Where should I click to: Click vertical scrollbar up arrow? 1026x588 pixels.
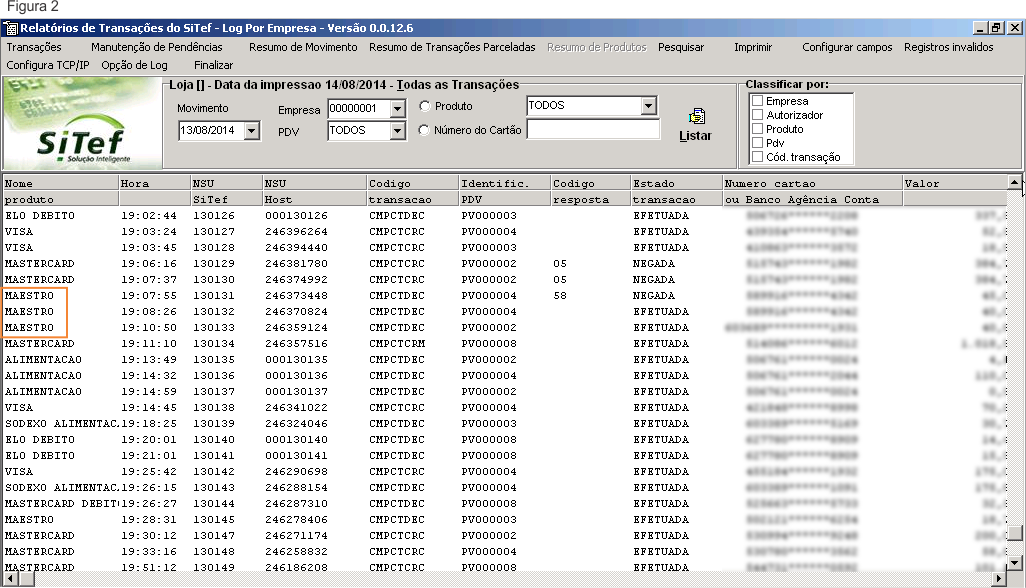point(1014,182)
